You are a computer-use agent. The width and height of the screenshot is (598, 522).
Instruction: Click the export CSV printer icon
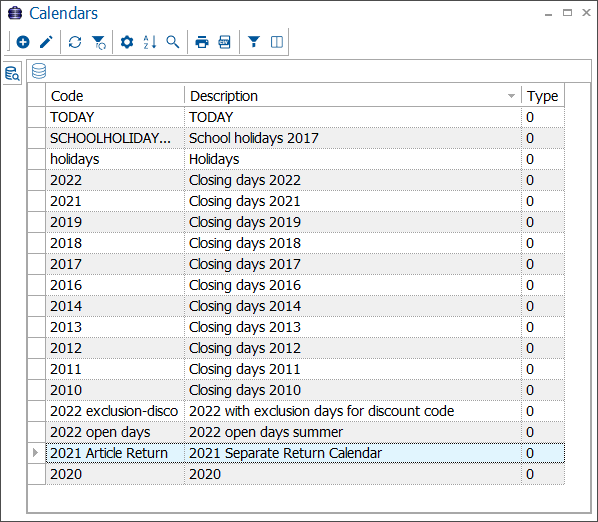click(x=225, y=42)
